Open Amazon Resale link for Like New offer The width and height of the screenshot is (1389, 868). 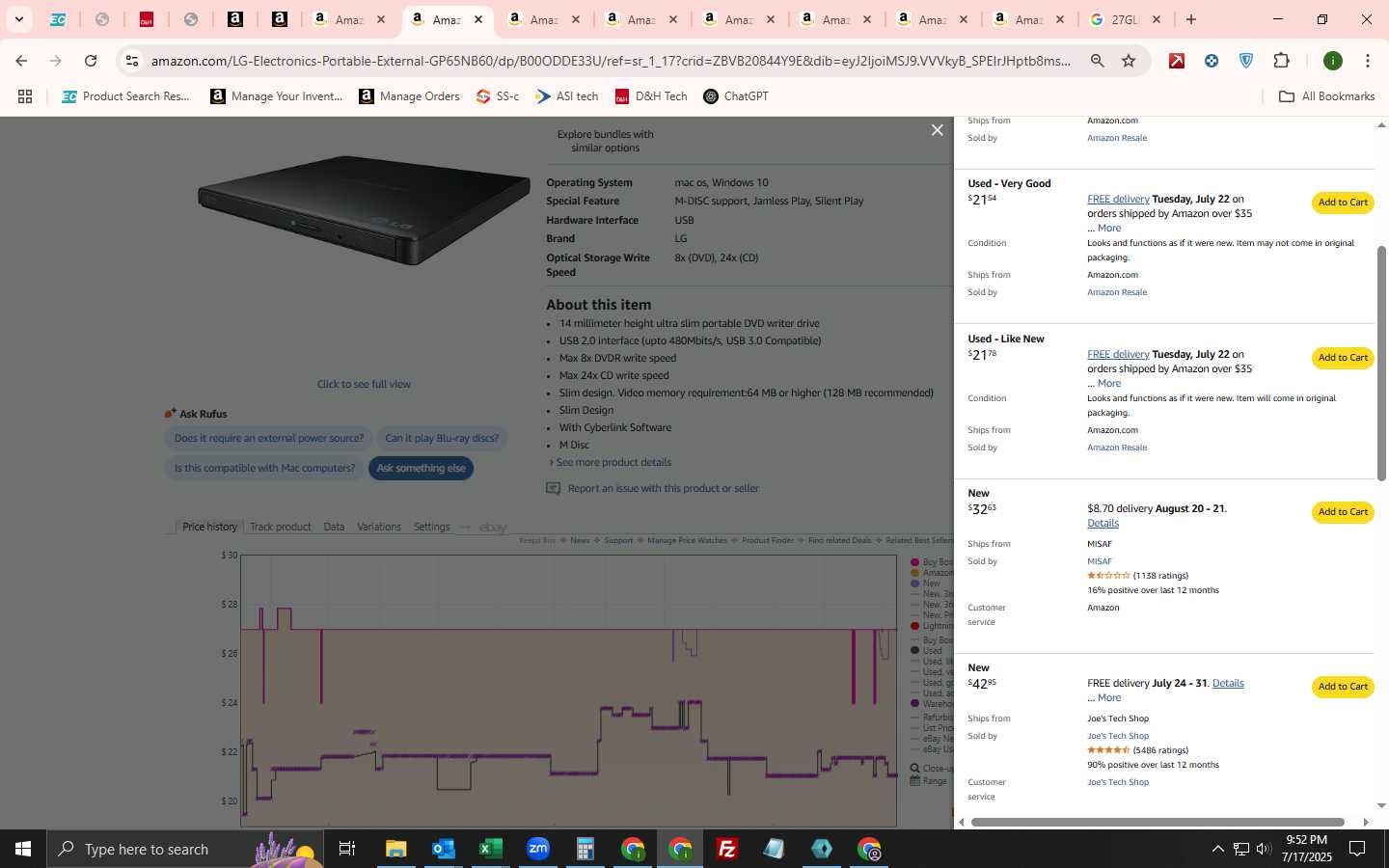[x=1117, y=448]
